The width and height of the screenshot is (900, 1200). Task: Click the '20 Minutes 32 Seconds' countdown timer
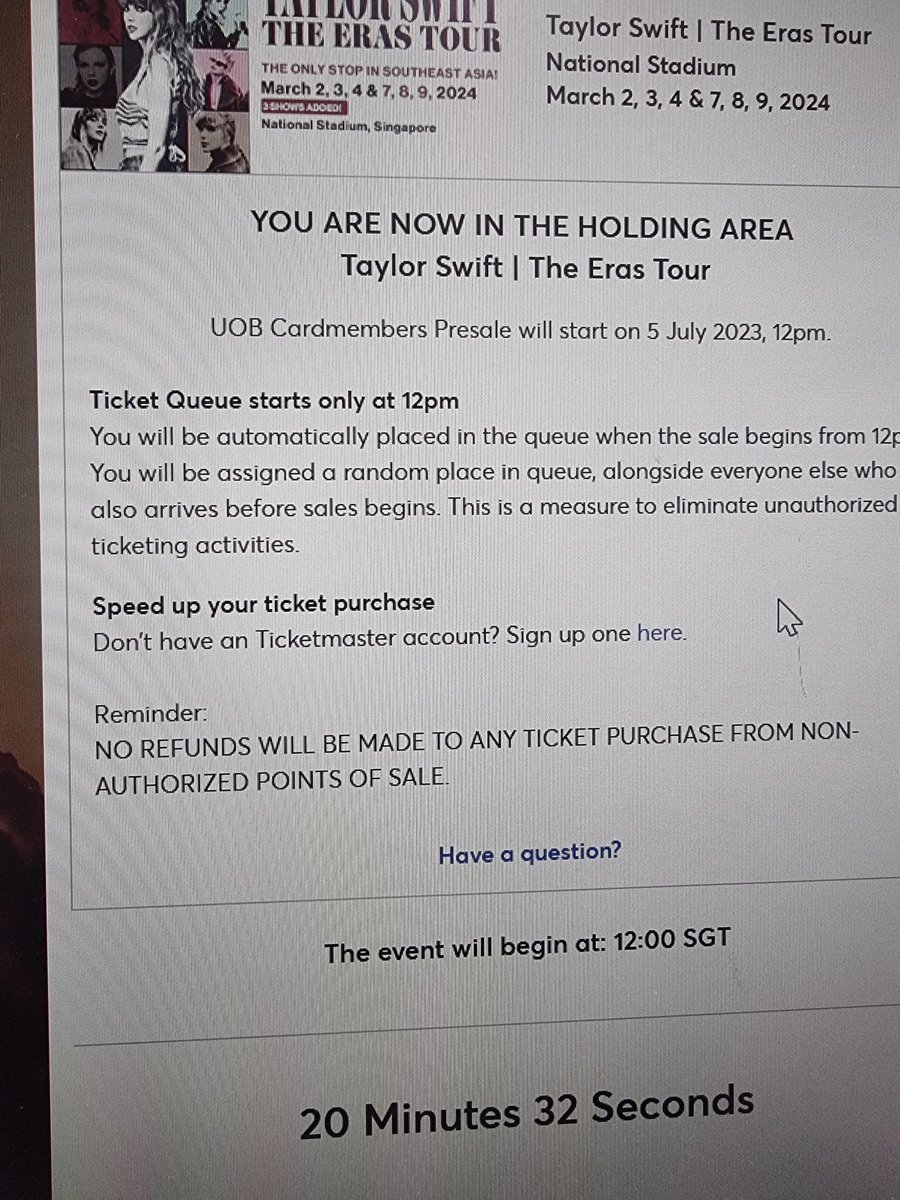(x=526, y=1110)
